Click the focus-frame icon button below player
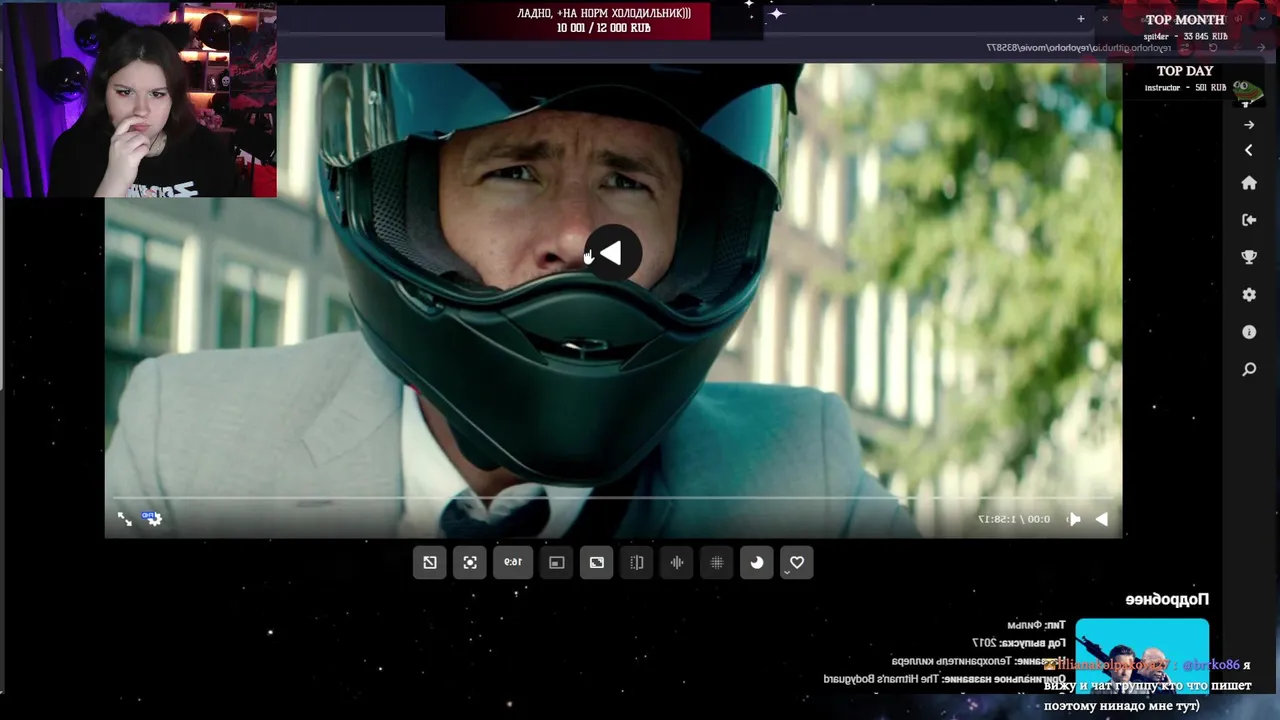 point(470,562)
